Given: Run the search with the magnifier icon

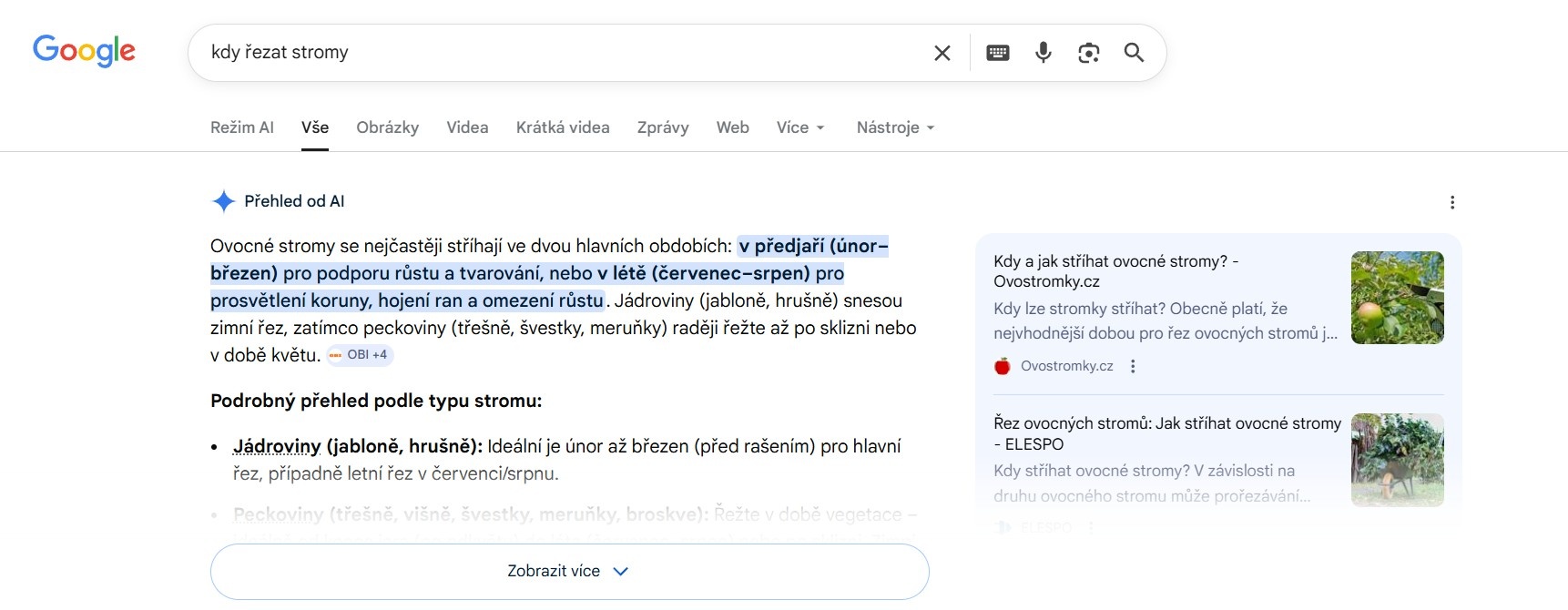Looking at the screenshot, I should coord(1134,53).
